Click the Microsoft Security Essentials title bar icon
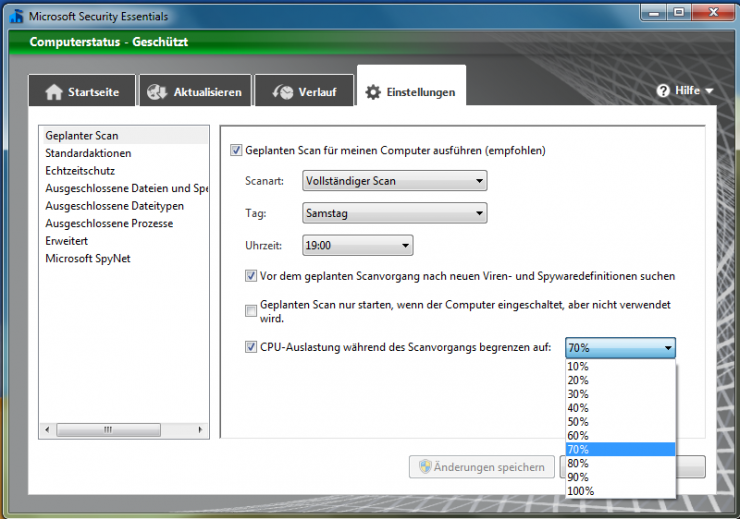740x519 pixels. (17, 16)
